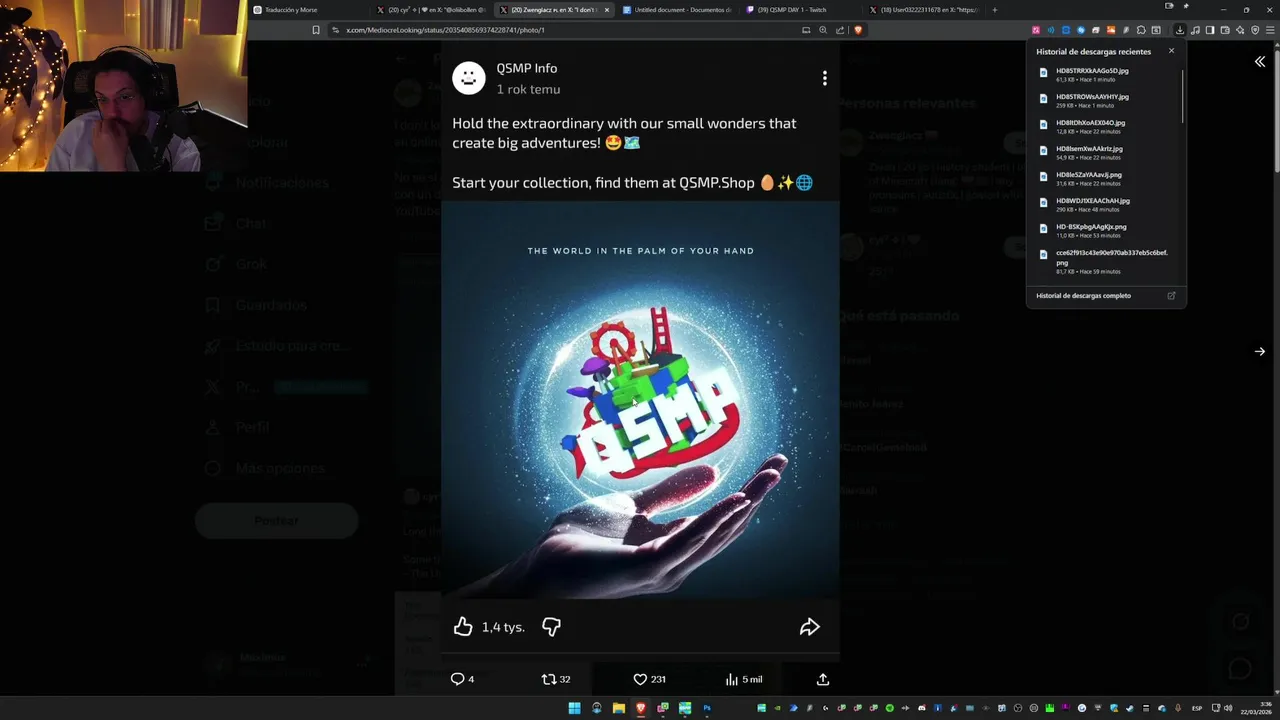Open replies with the comment bubble icon
This screenshot has width=1280, height=720.
(457, 679)
